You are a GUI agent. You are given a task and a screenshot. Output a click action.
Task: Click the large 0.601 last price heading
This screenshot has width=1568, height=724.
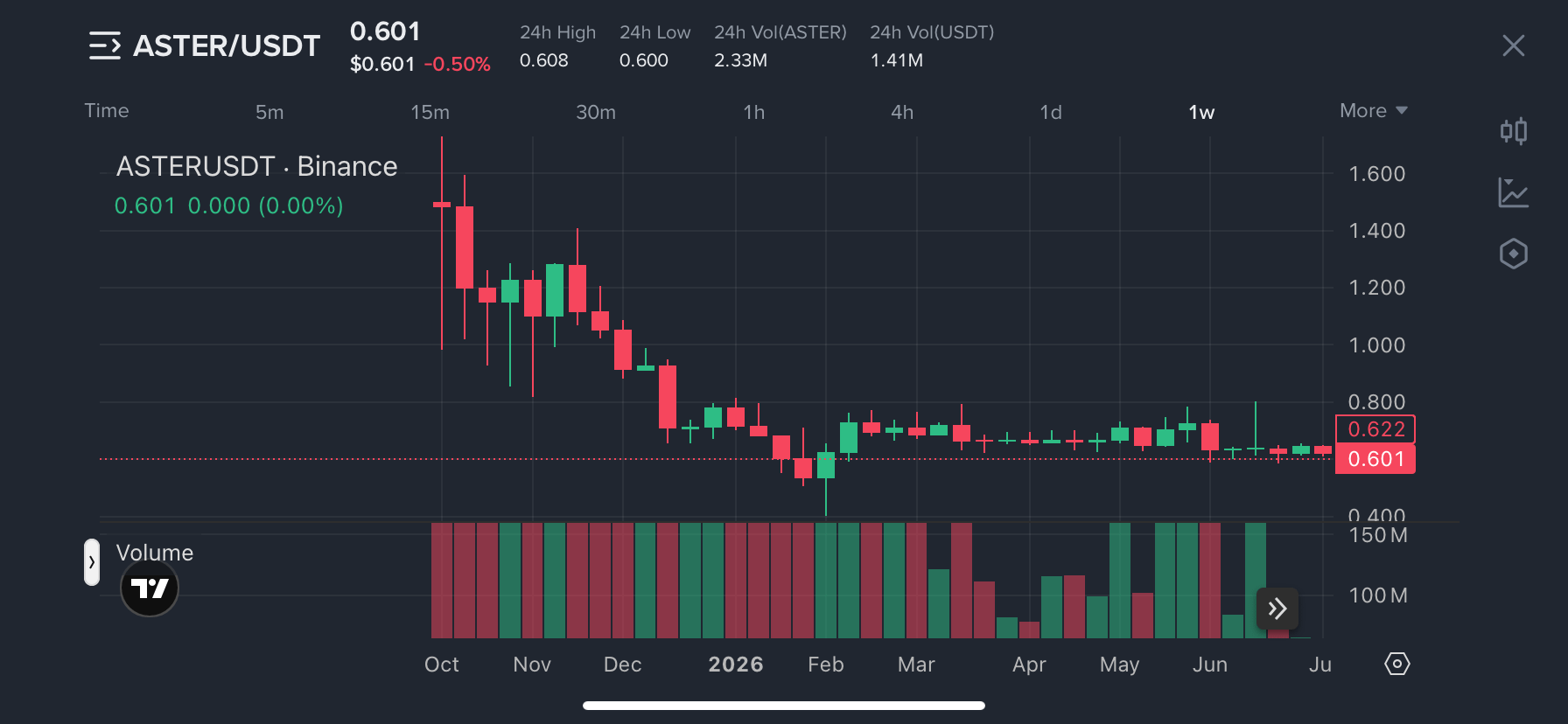point(386,31)
